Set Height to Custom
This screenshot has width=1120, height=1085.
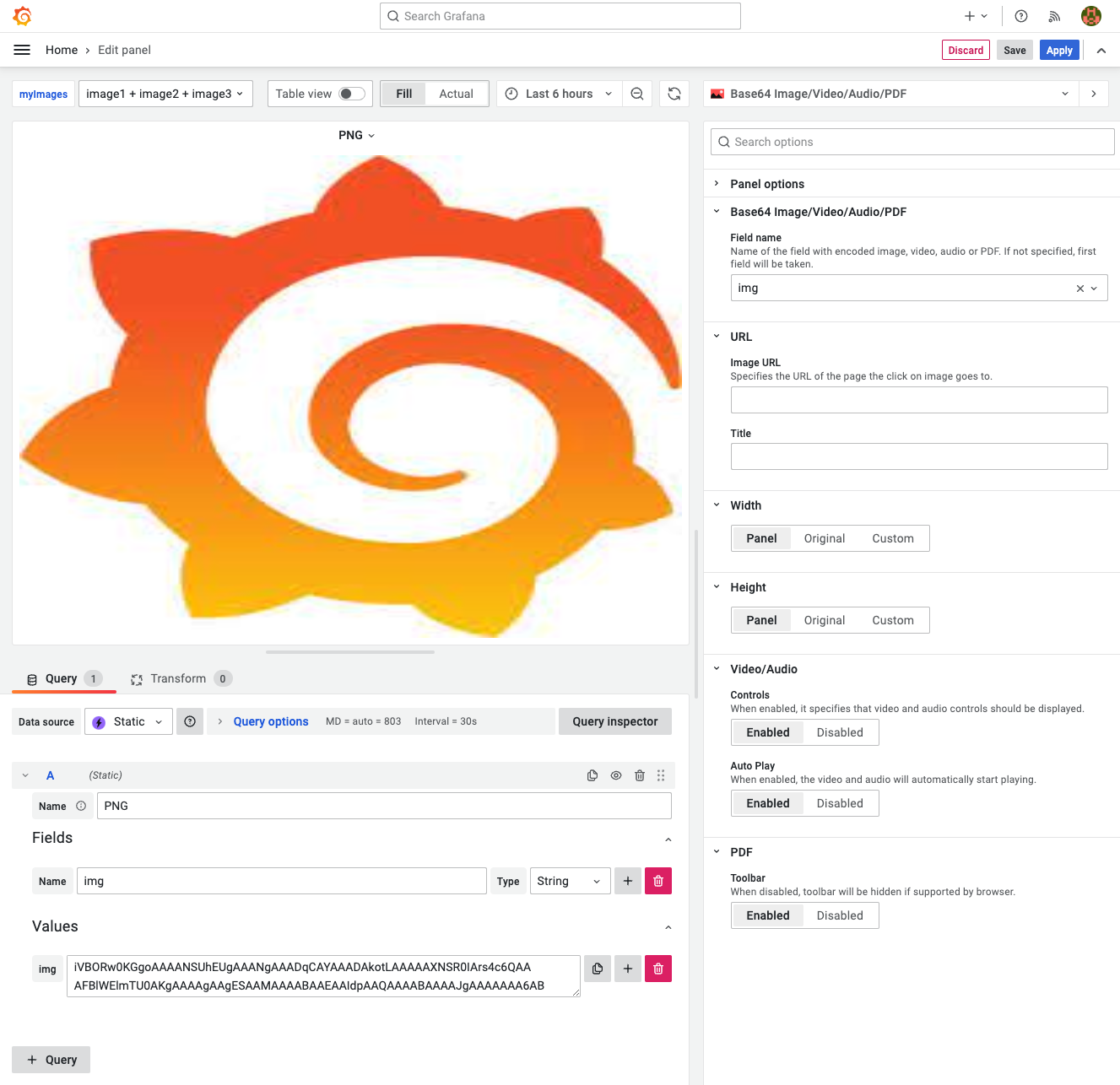pos(893,620)
